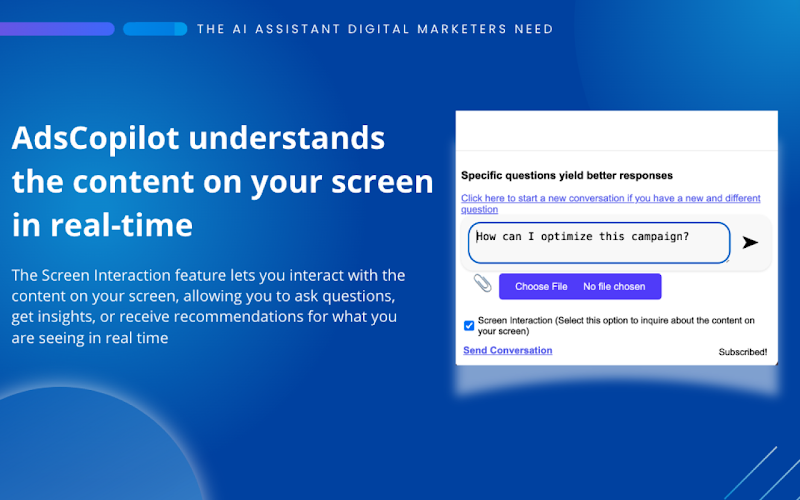Start a new conversation via the link
Screen dimensions: 800x500
click(x=611, y=204)
